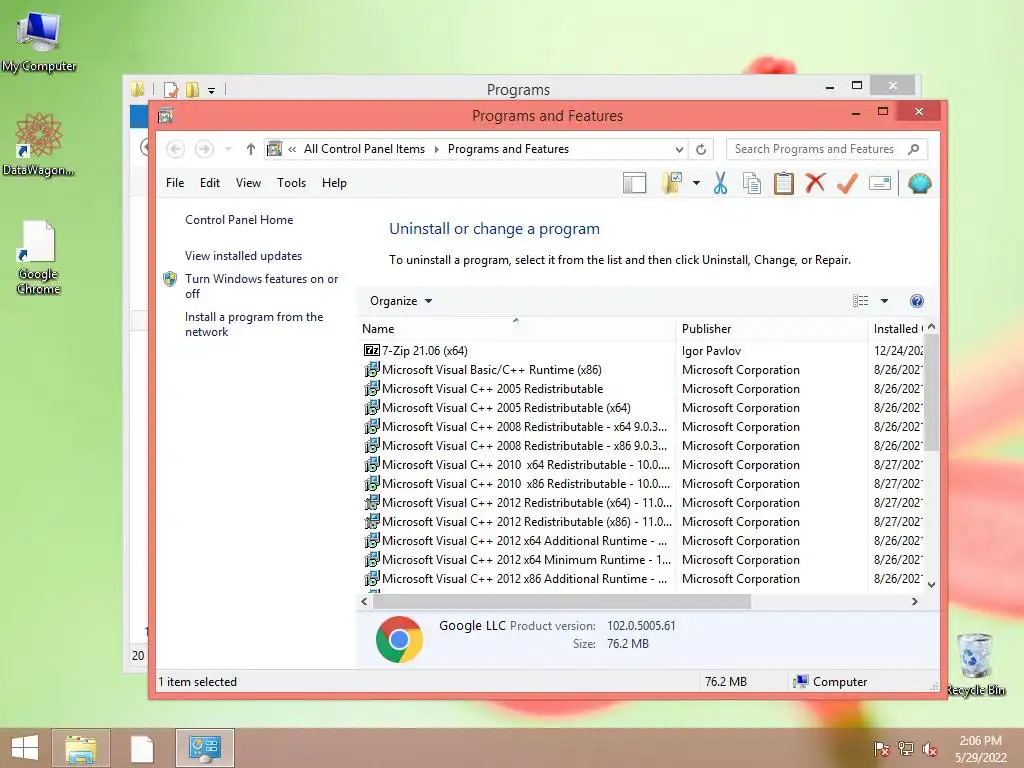Click Install a program from the network
The height and width of the screenshot is (768, 1024).
(x=254, y=324)
